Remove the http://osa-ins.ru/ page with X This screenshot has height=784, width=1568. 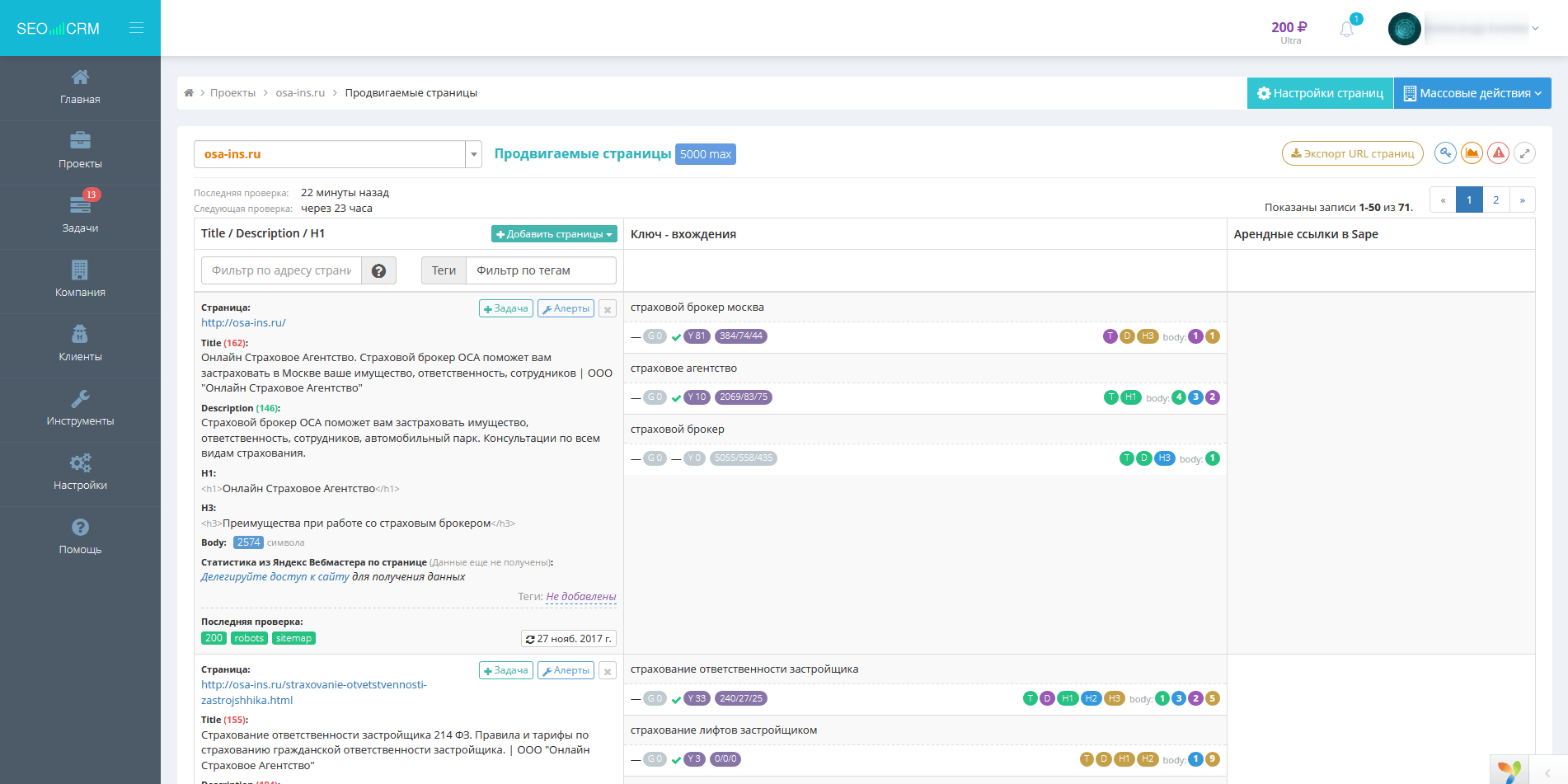pyautogui.click(x=608, y=309)
